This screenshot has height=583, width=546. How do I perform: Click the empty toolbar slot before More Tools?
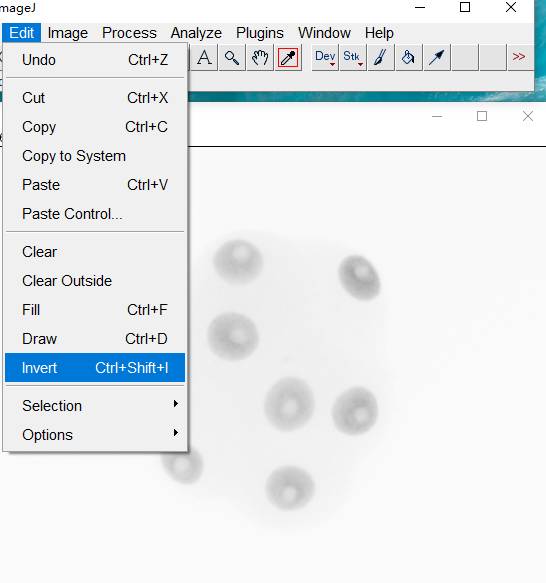492,58
